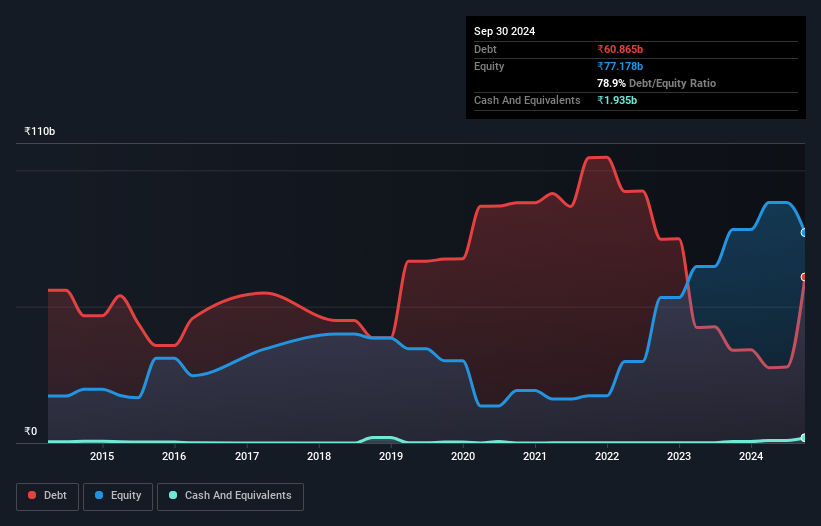
Task: Click the 2022 x-axis label
Action: click(x=607, y=456)
